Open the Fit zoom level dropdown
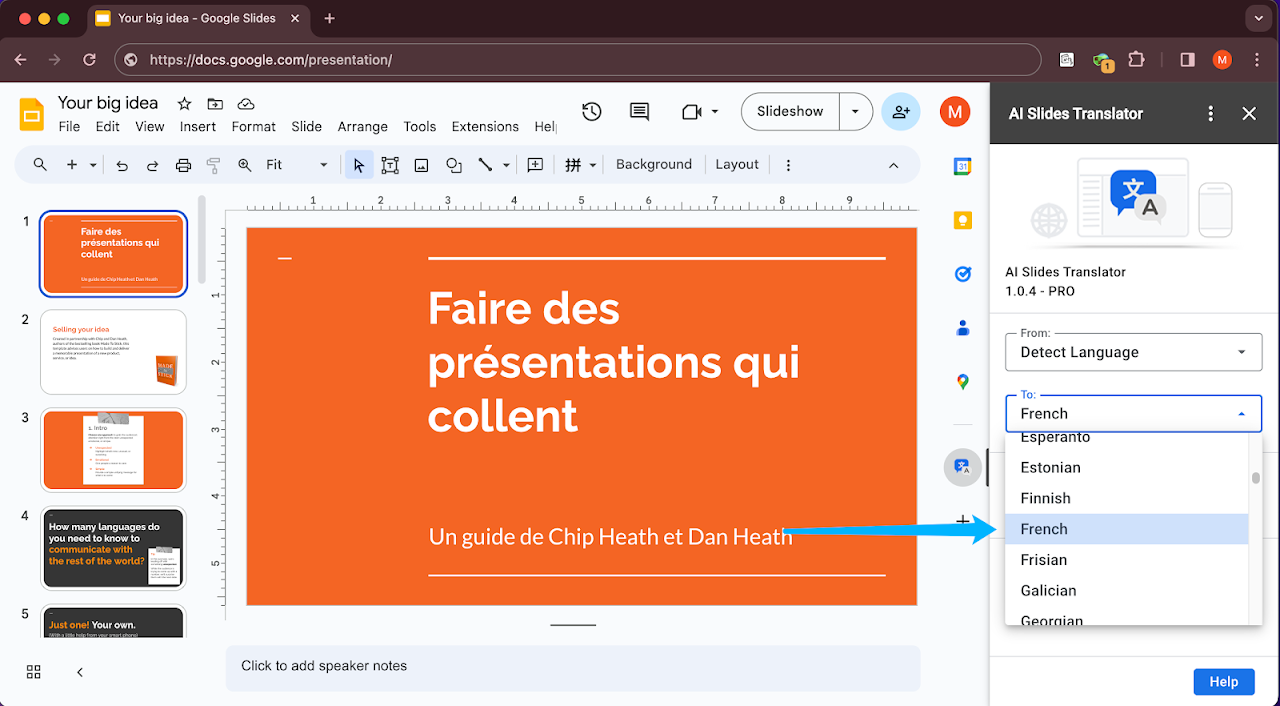Screen dimensions: 1280x706 click(297, 165)
